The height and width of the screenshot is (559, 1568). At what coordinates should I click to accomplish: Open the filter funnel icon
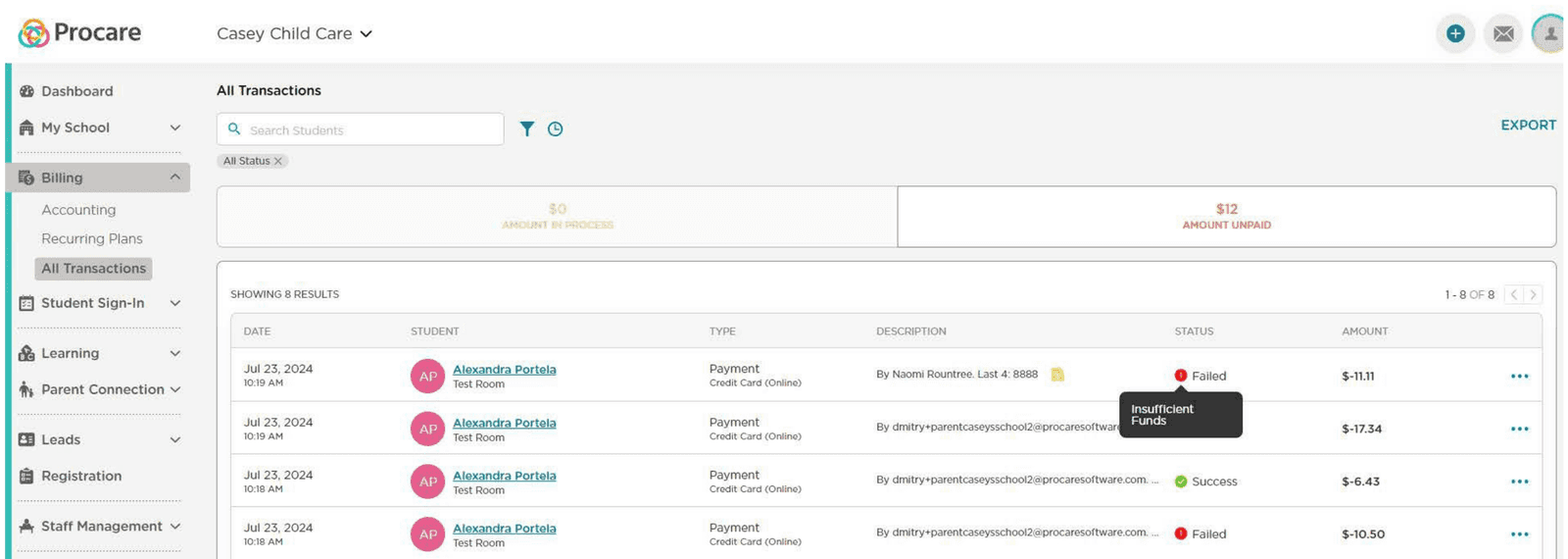[527, 128]
